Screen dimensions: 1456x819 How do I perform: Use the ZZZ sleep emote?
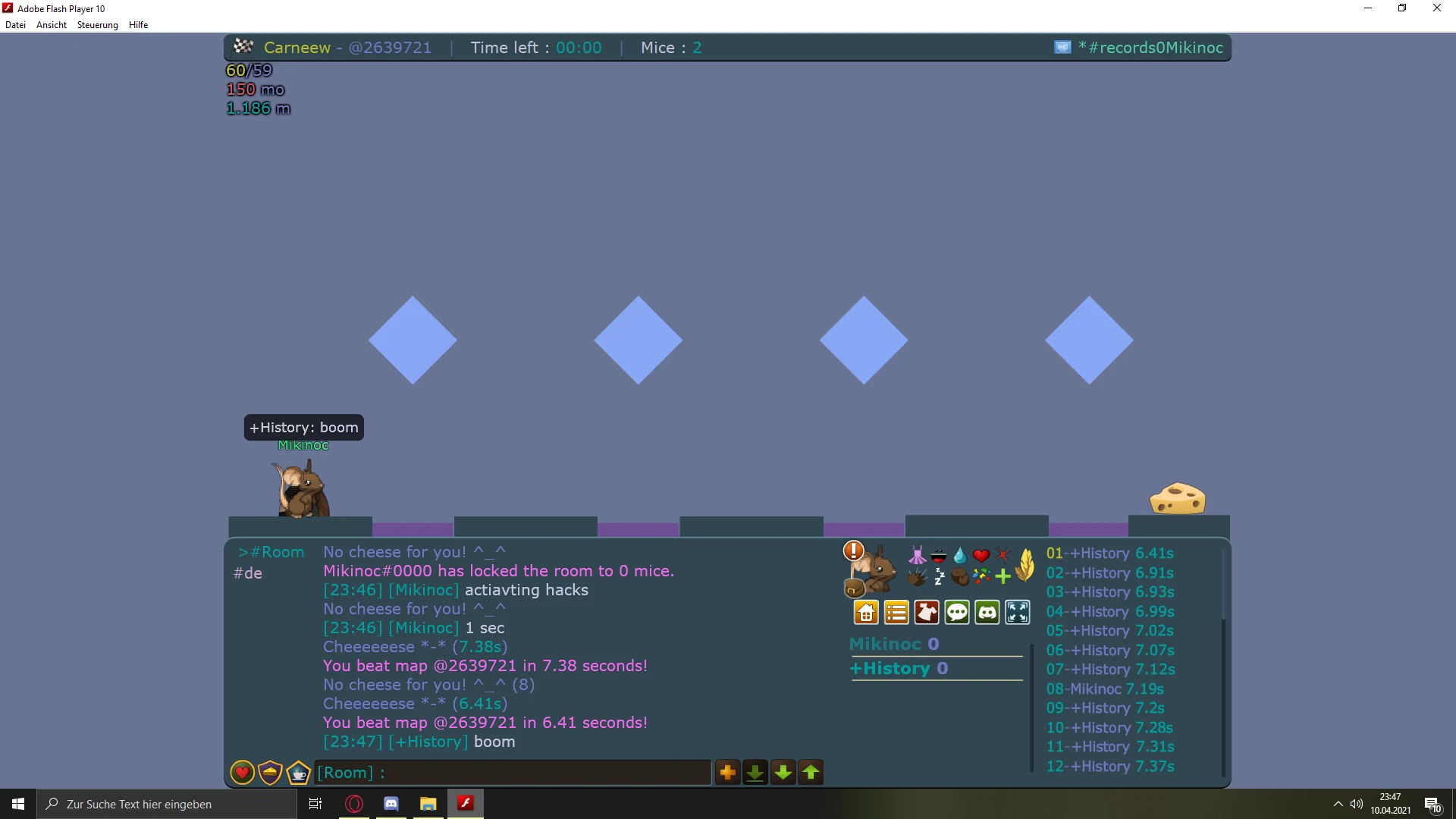click(x=939, y=577)
